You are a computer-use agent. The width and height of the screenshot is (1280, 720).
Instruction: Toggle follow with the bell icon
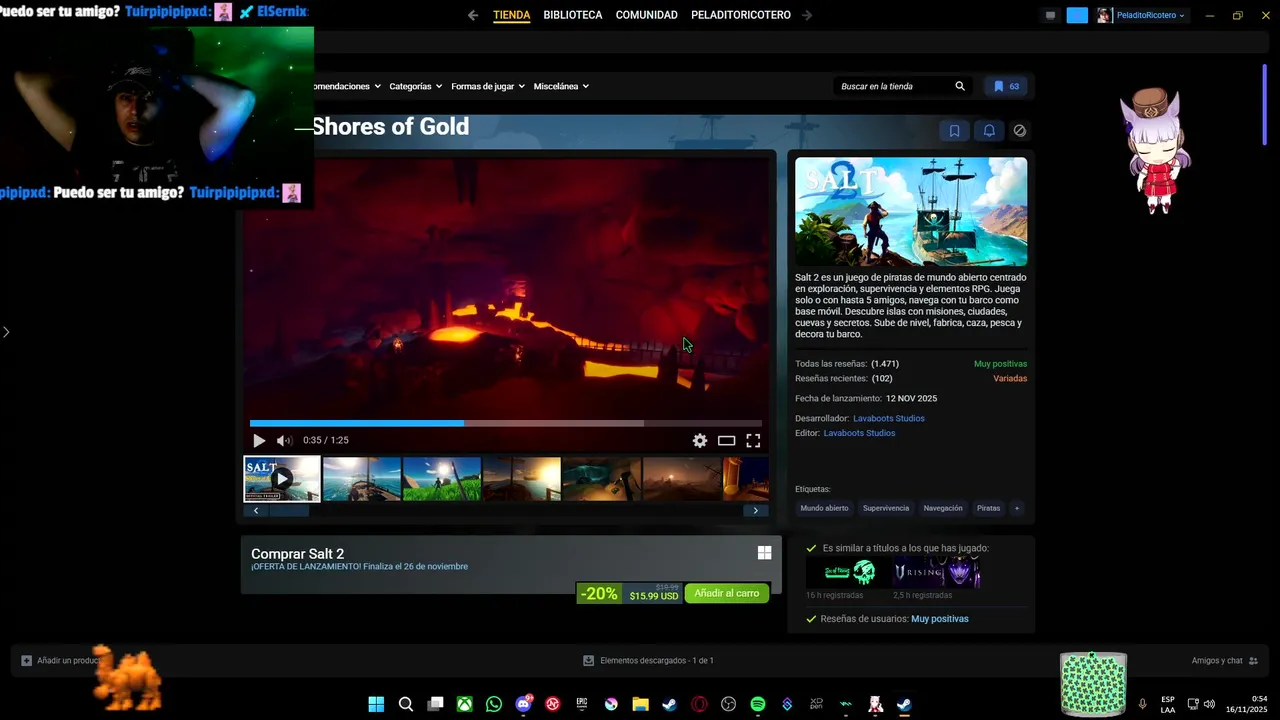989,131
